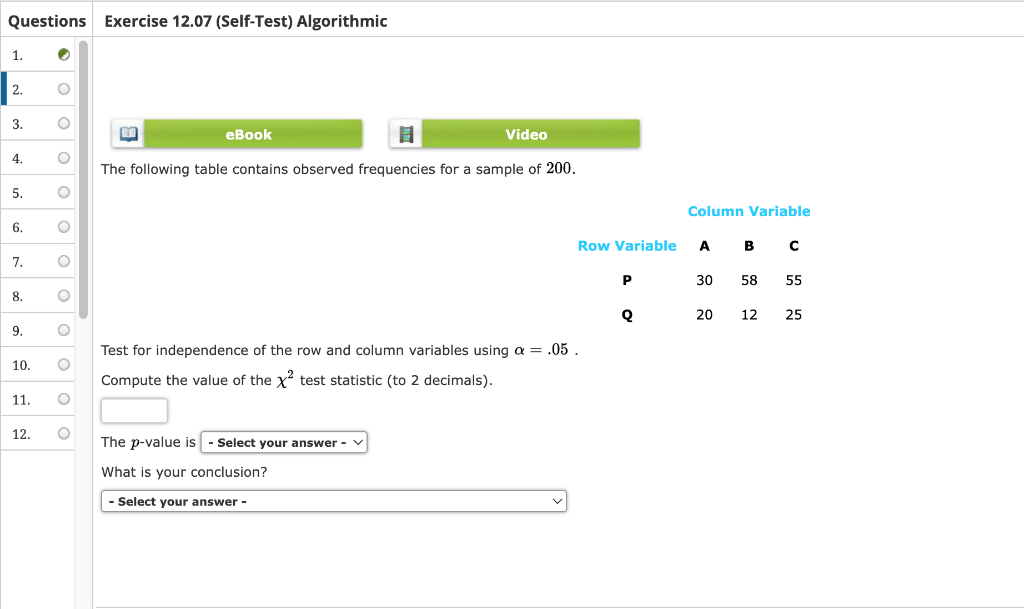This screenshot has width=1024, height=609.
Task: Mark question 12 using its radio button
Action: tap(63, 433)
